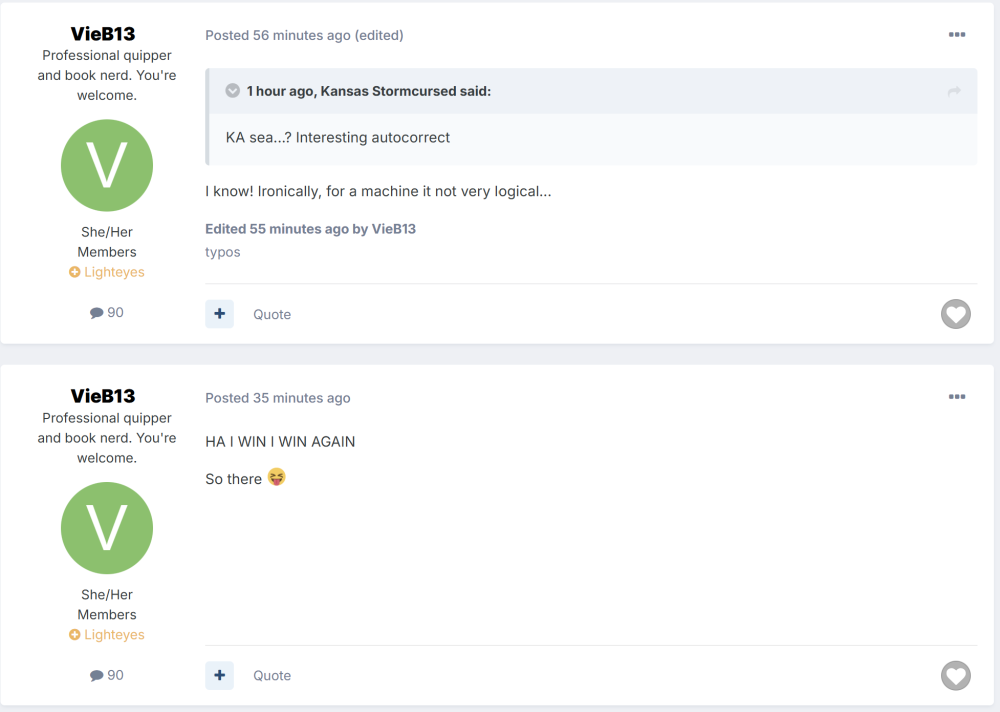Quote the 'I know! Ironically' post
Screen dimensions: 1000x712
[272, 315]
